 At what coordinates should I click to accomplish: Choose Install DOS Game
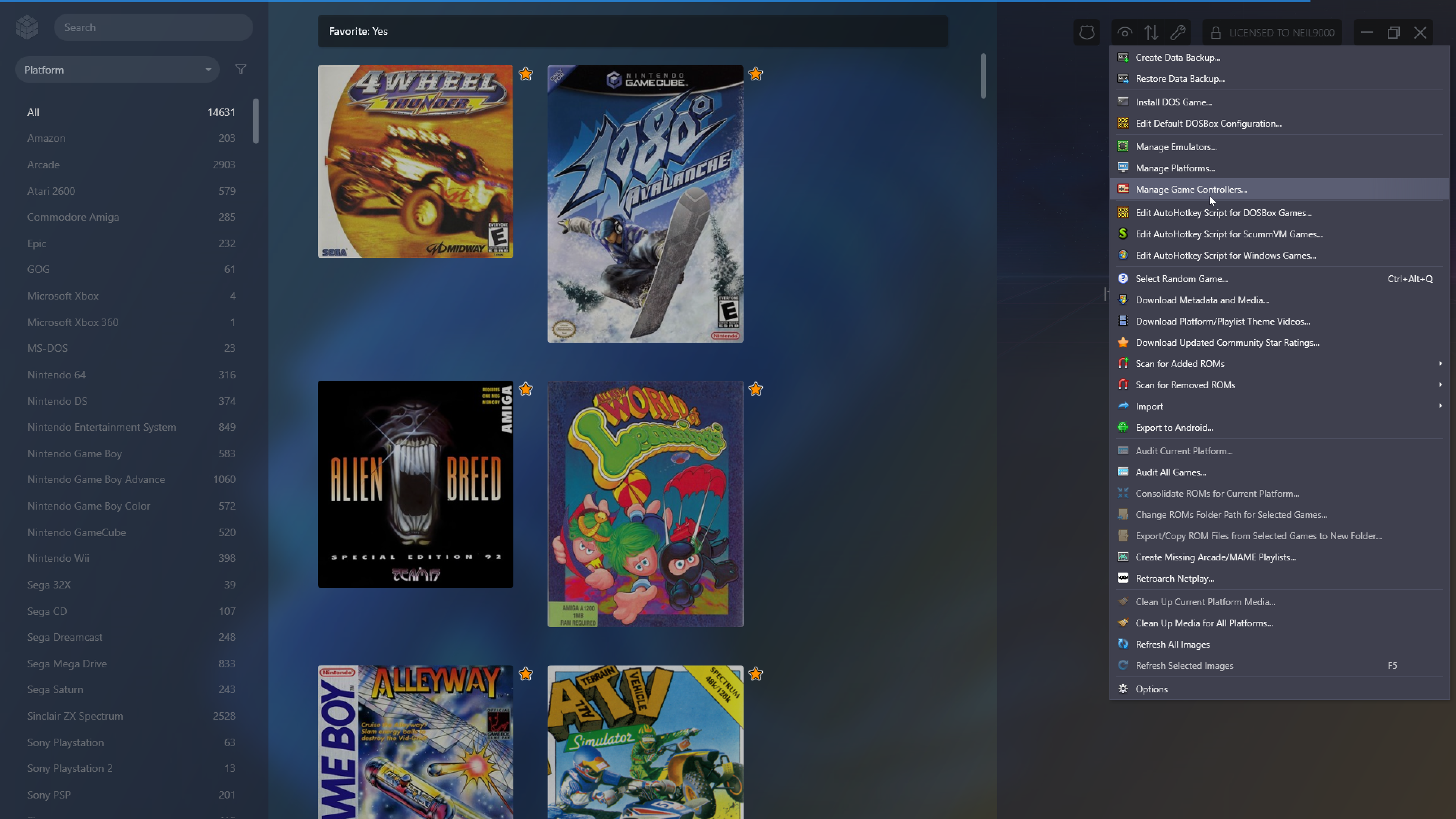click(x=1280, y=102)
